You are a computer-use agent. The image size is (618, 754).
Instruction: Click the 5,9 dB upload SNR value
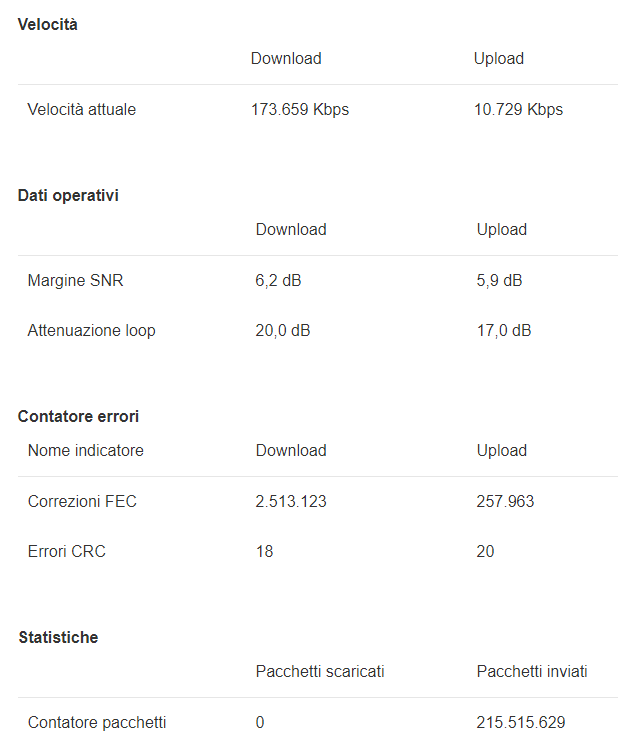click(499, 281)
